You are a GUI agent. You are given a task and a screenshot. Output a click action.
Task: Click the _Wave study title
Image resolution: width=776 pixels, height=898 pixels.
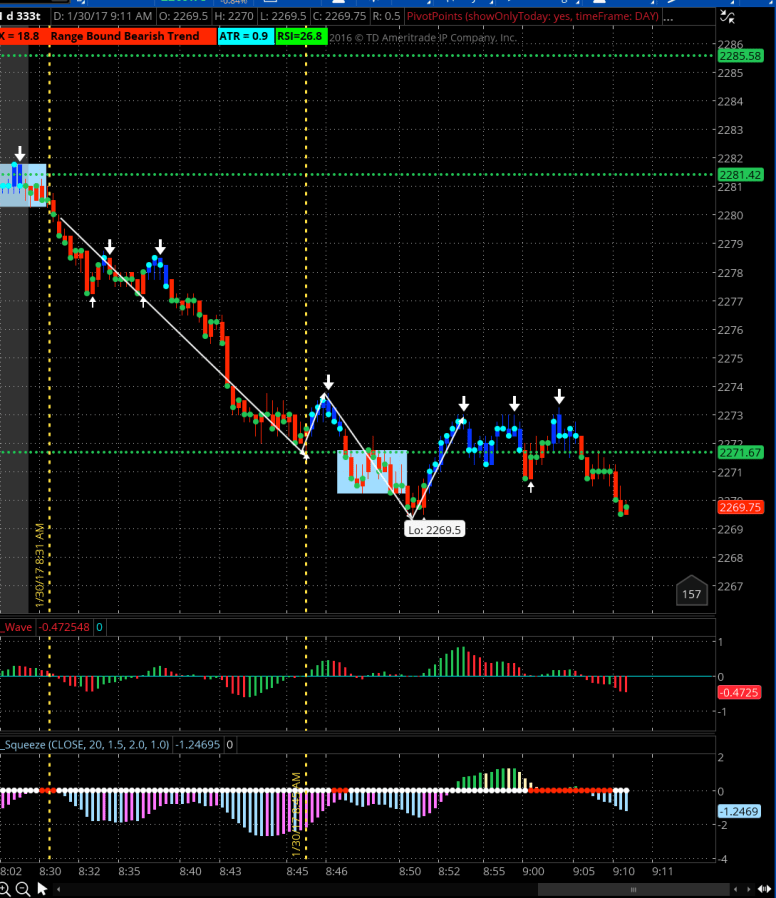pyautogui.click(x=17, y=627)
